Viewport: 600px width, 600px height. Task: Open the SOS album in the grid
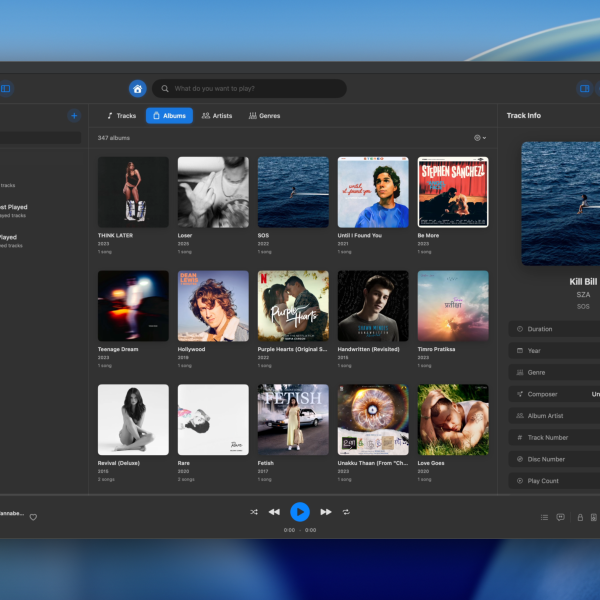(x=293, y=192)
